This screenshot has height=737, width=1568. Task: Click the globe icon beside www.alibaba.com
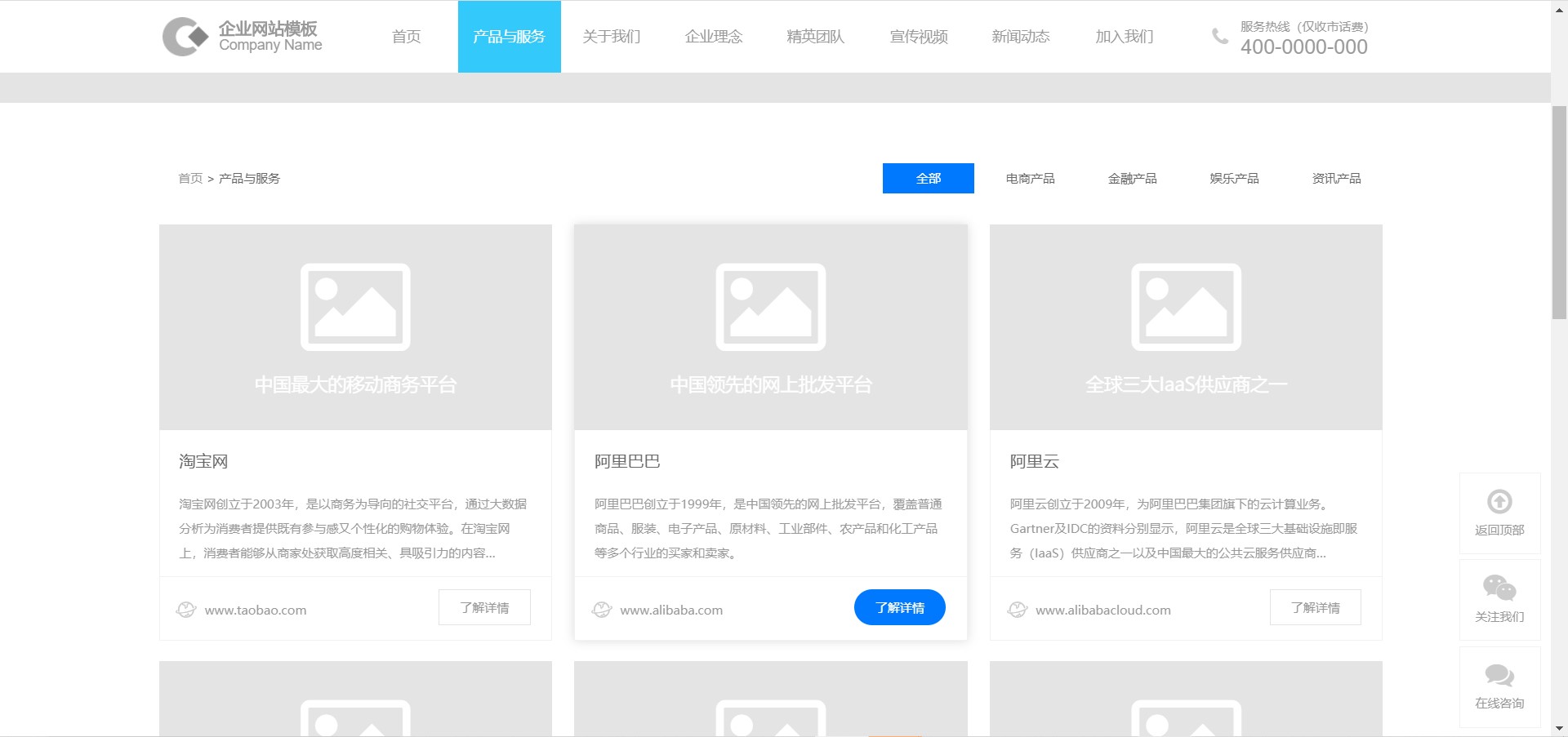[602, 610]
